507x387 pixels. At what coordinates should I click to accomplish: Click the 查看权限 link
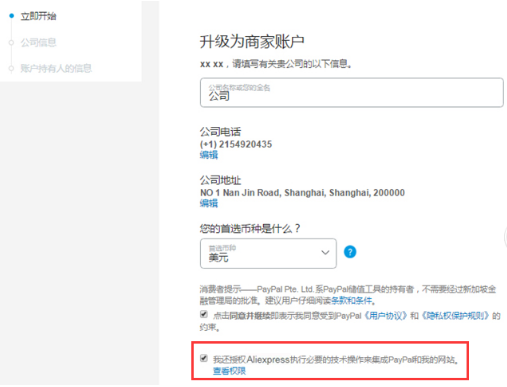pos(229,371)
